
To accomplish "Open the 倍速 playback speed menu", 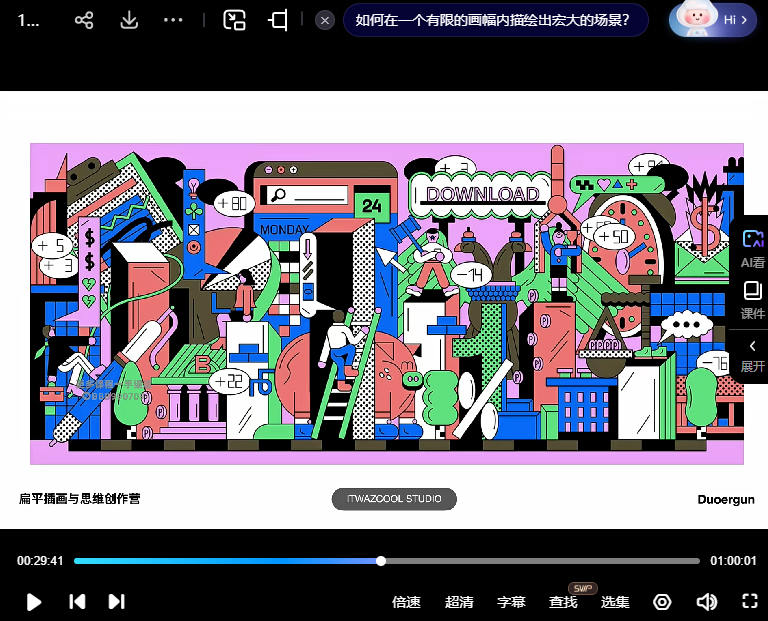I will pos(406,602).
